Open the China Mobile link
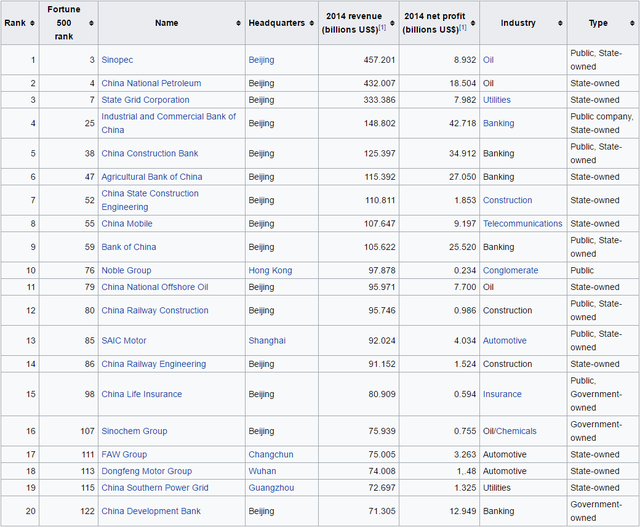 pyautogui.click(x=127, y=224)
